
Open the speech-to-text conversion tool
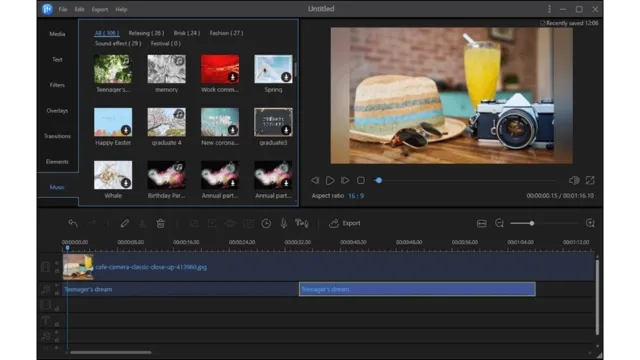[x=302, y=223]
